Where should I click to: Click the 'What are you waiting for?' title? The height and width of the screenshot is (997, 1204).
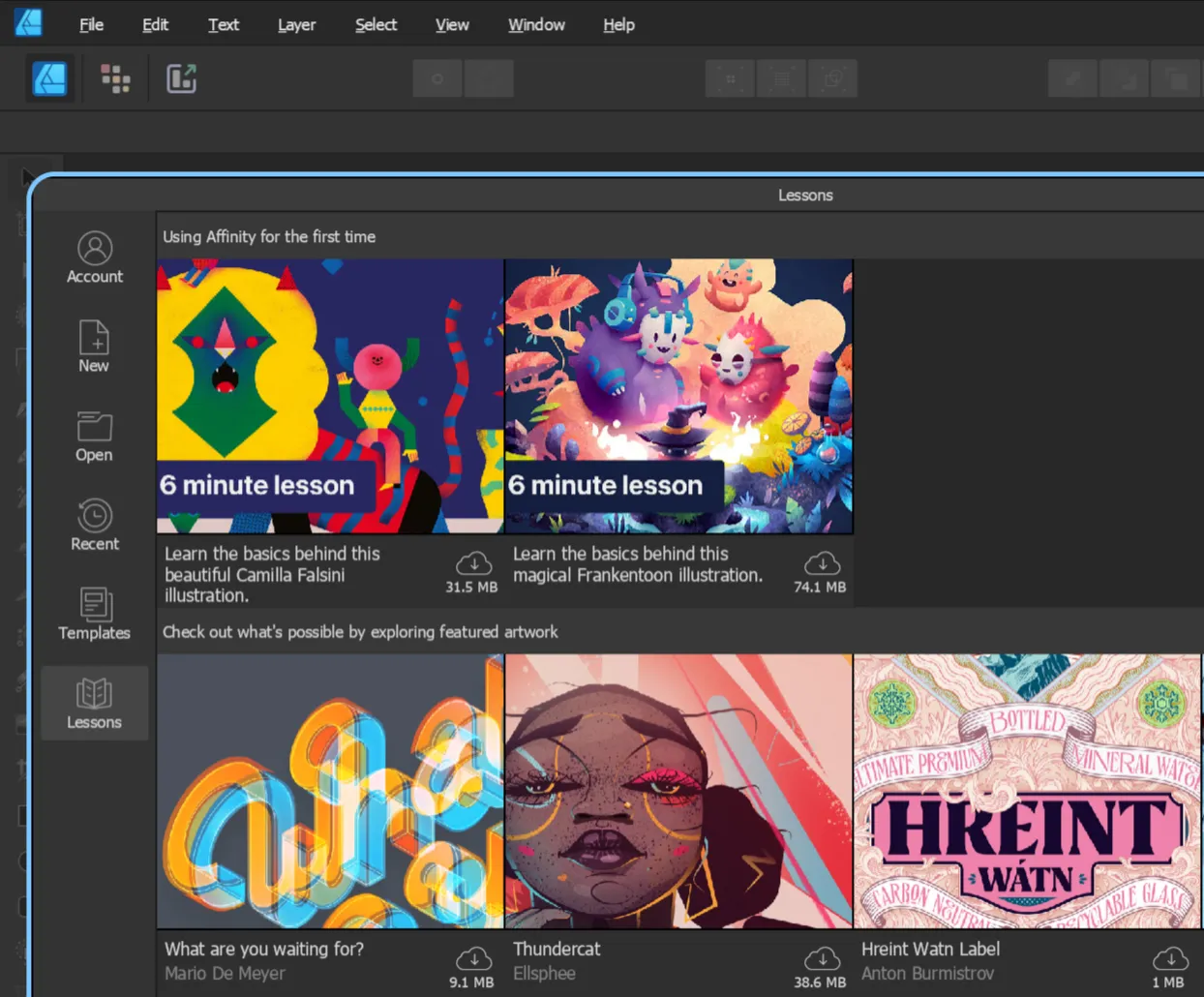pos(264,949)
